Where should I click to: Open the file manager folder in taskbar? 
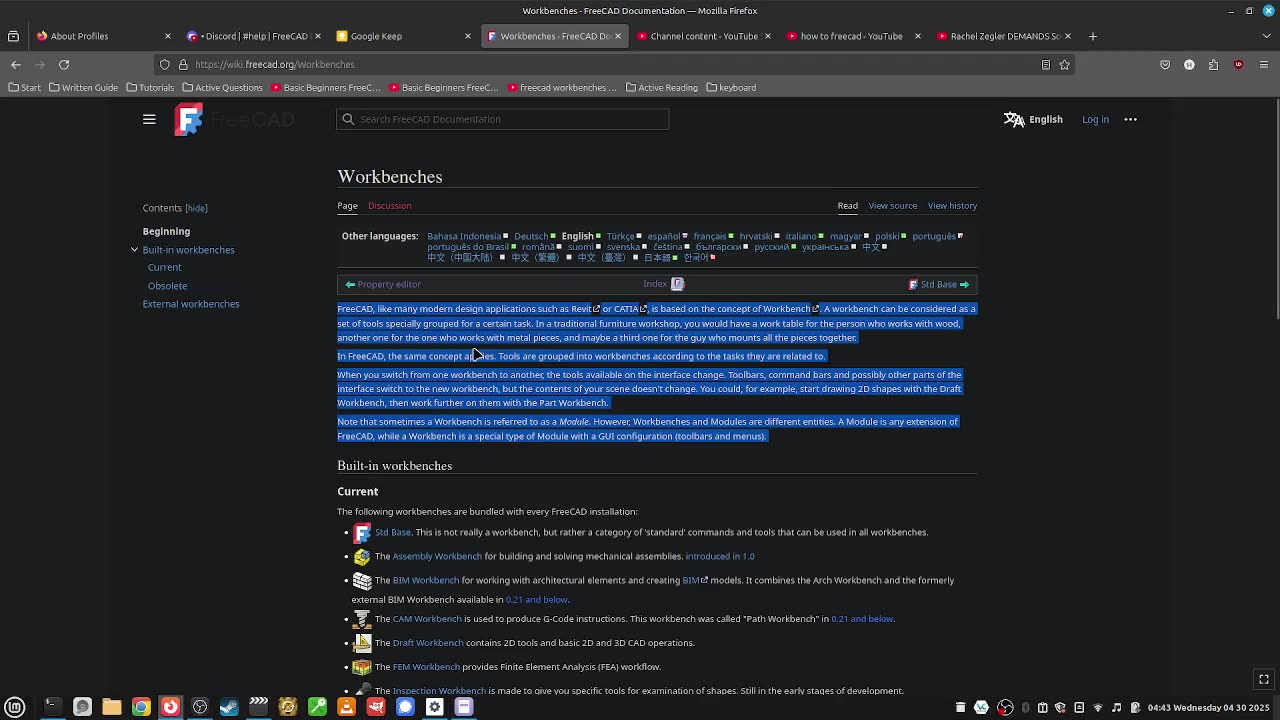tap(111, 707)
